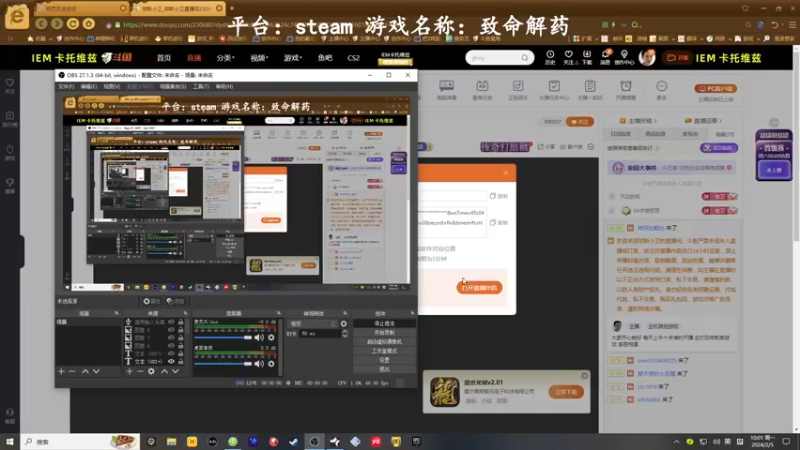Expand the 游戏 dropdown in Douyu nav
Image resolution: width=800 pixels, height=450 pixels.
point(293,58)
